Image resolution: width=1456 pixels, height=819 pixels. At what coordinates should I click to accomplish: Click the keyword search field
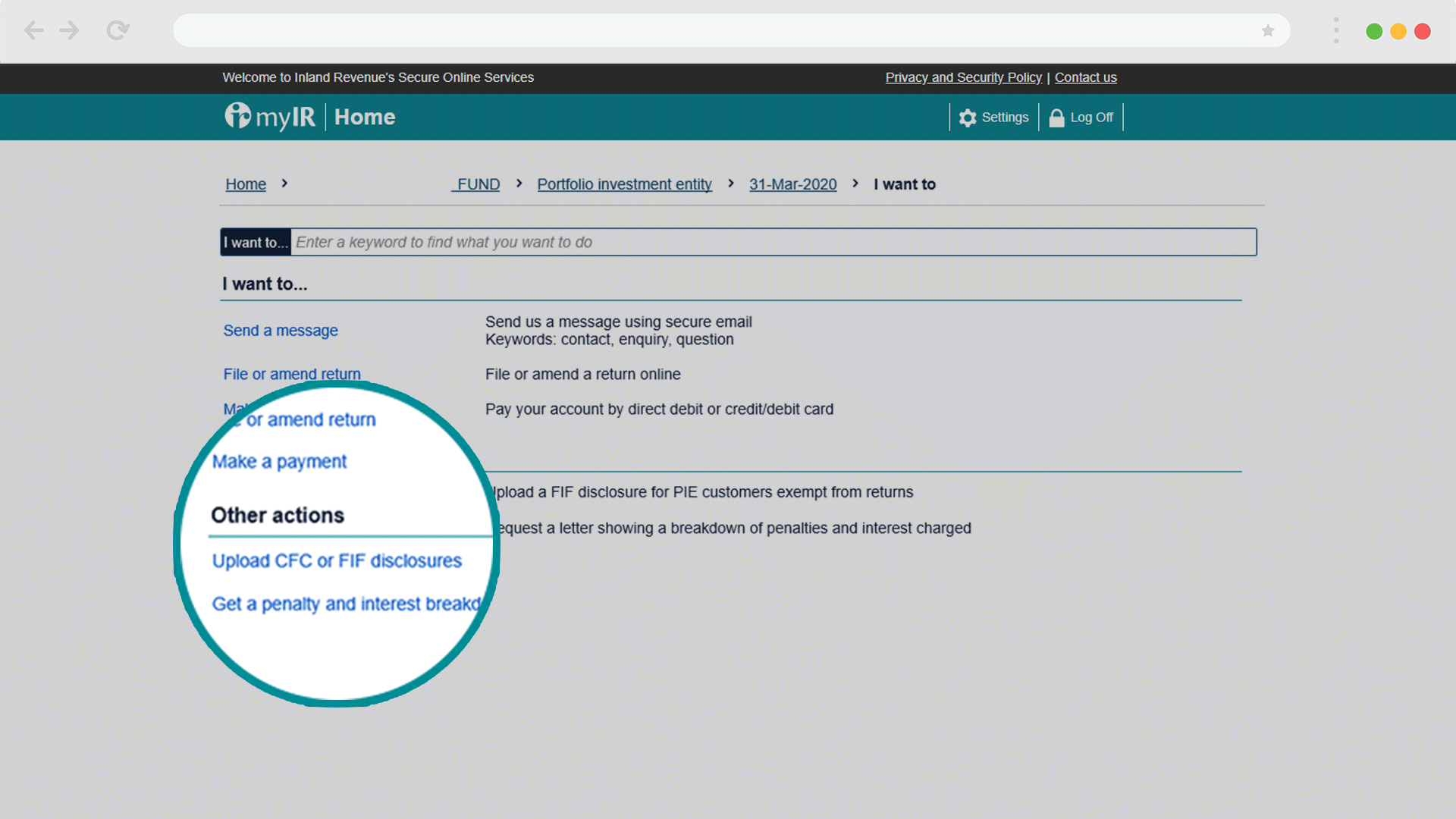tap(772, 242)
